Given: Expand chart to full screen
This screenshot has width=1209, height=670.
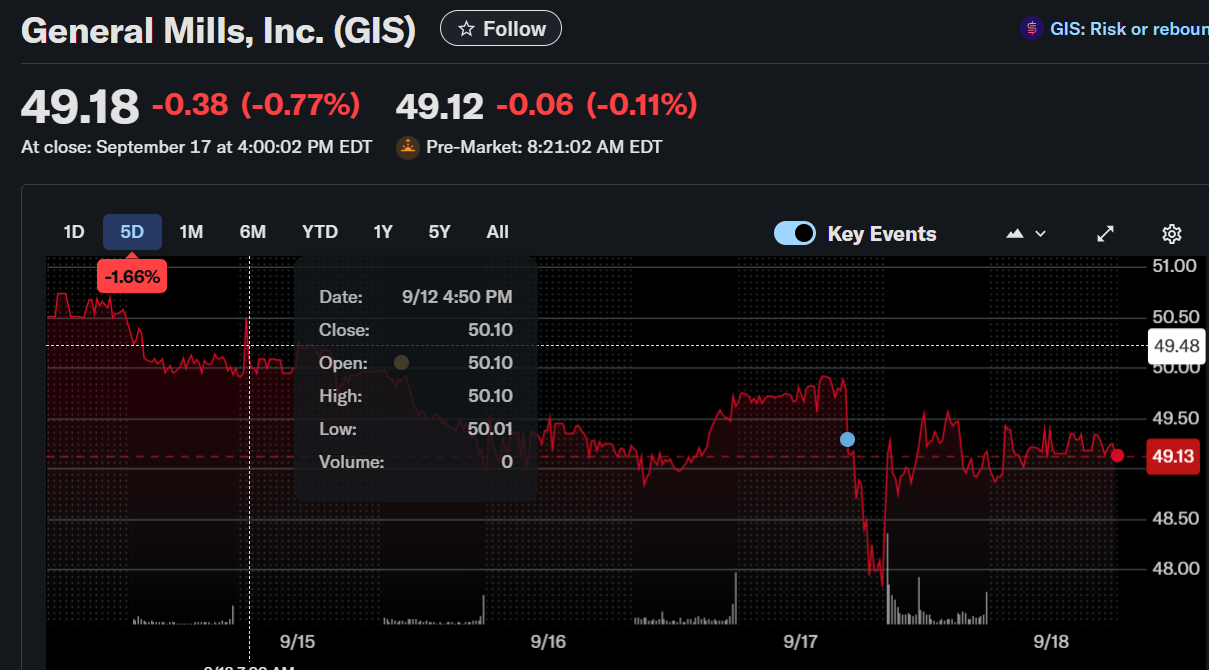Looking at the screenshot, I should (x=1105, y=233).
